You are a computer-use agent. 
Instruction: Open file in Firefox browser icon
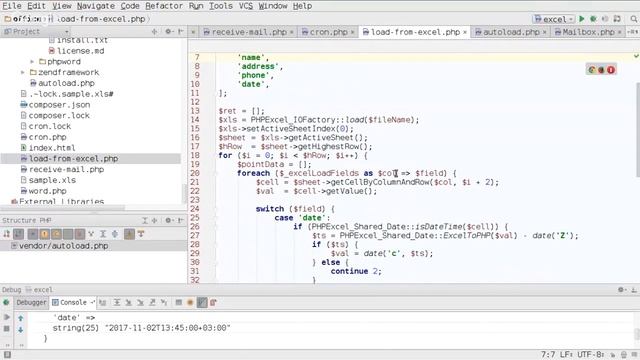point(601,70)
